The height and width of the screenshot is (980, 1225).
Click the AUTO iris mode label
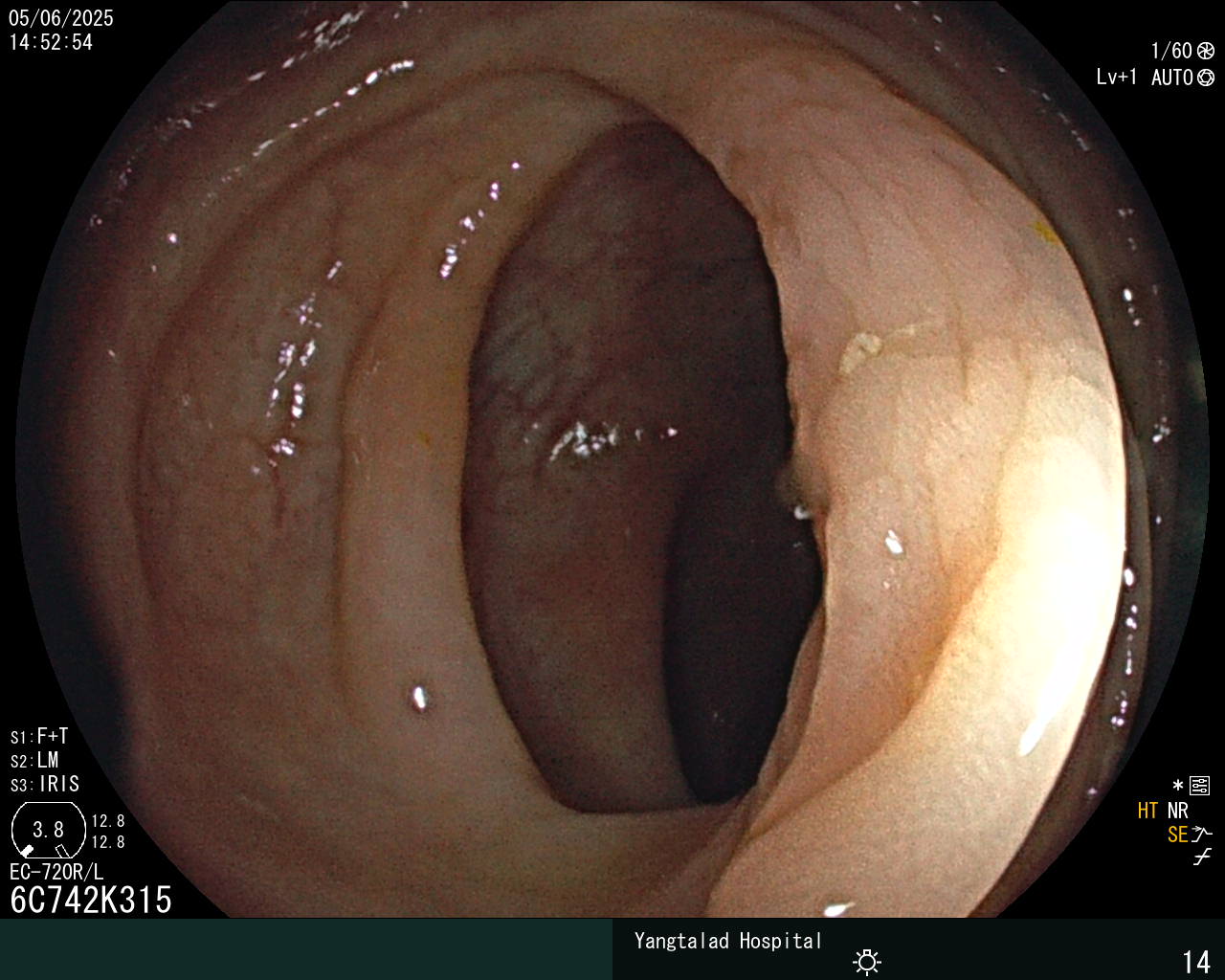click(1171, 78)
